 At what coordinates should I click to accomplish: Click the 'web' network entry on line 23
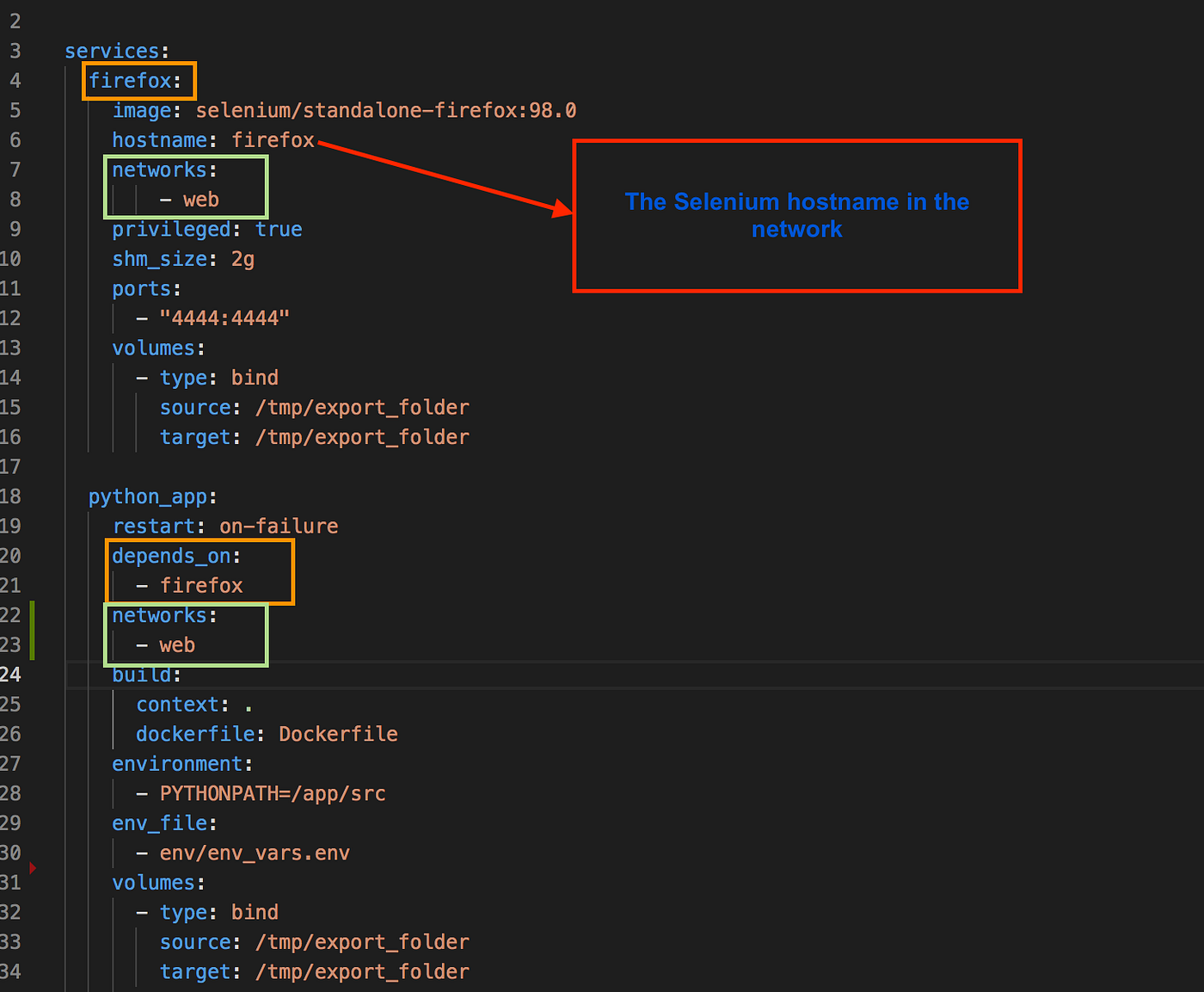click(x=177, y=645)
